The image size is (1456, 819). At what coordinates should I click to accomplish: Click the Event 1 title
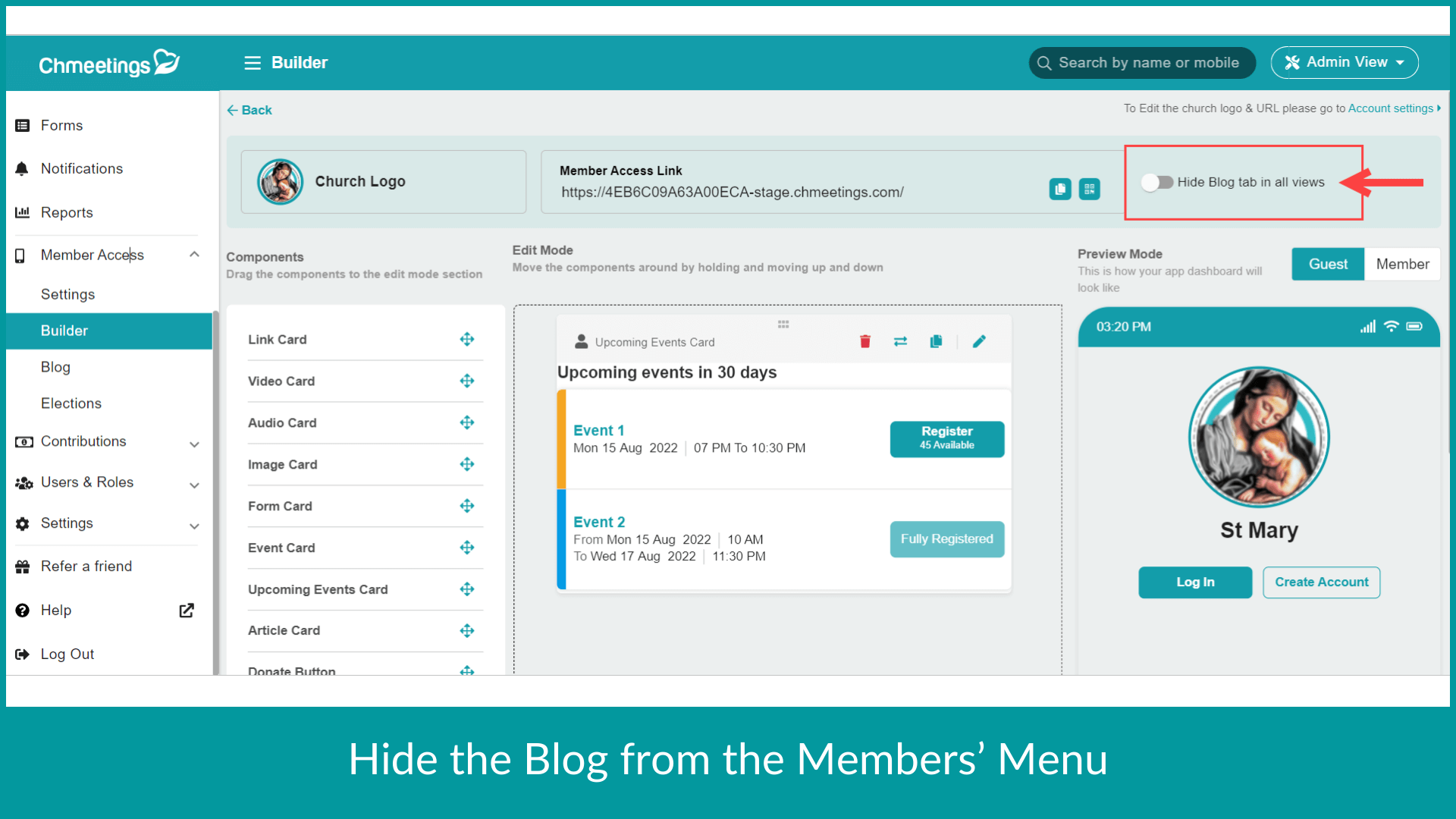pos(599,431)
